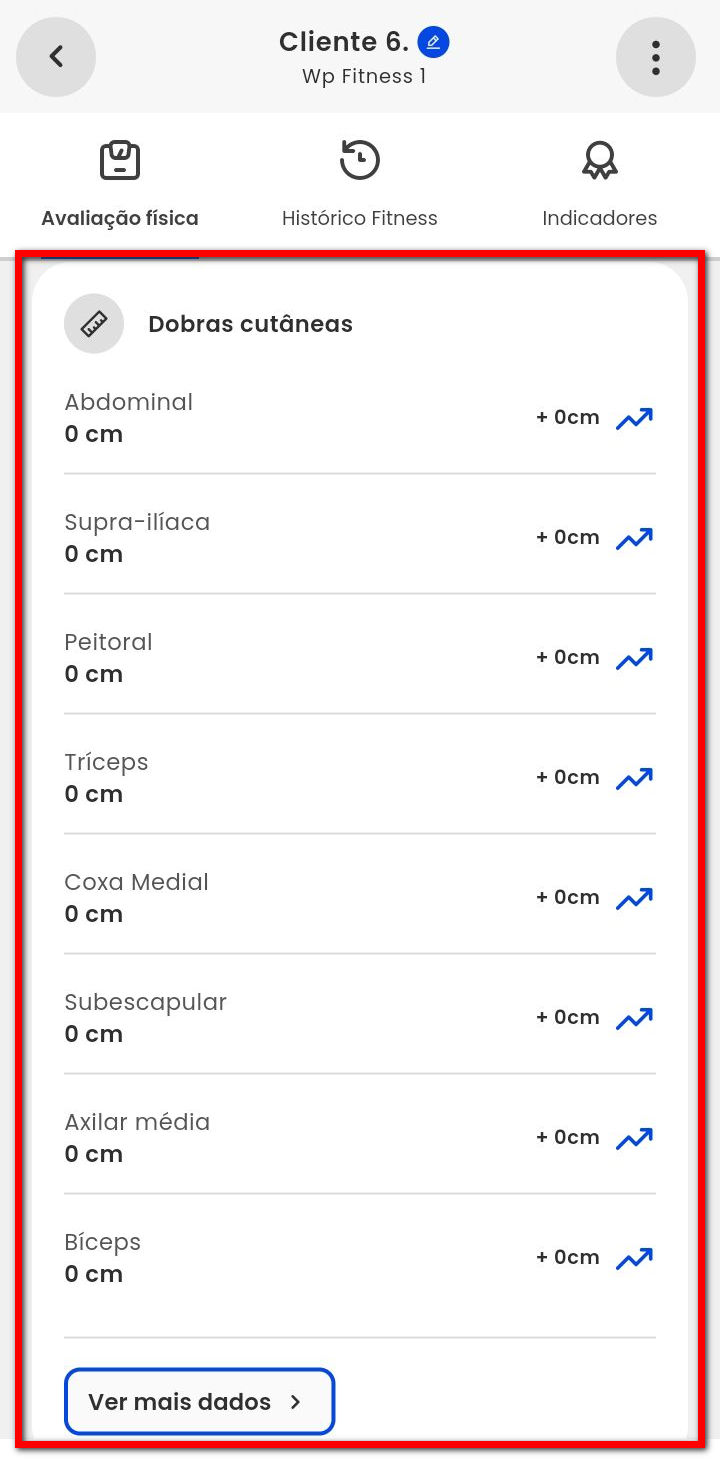
Task: Open the Bíceps trend chart icon
Action: pyautogui.click(x=634, y=1258)
